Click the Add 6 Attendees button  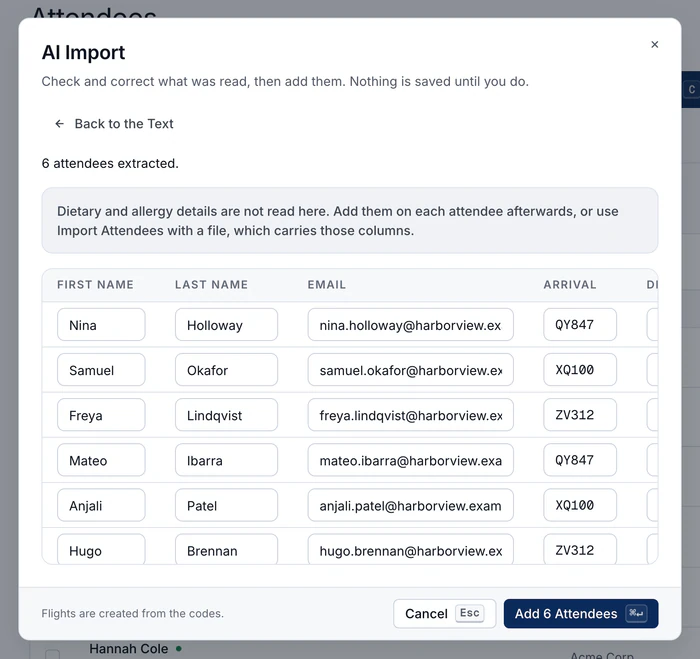581,613
